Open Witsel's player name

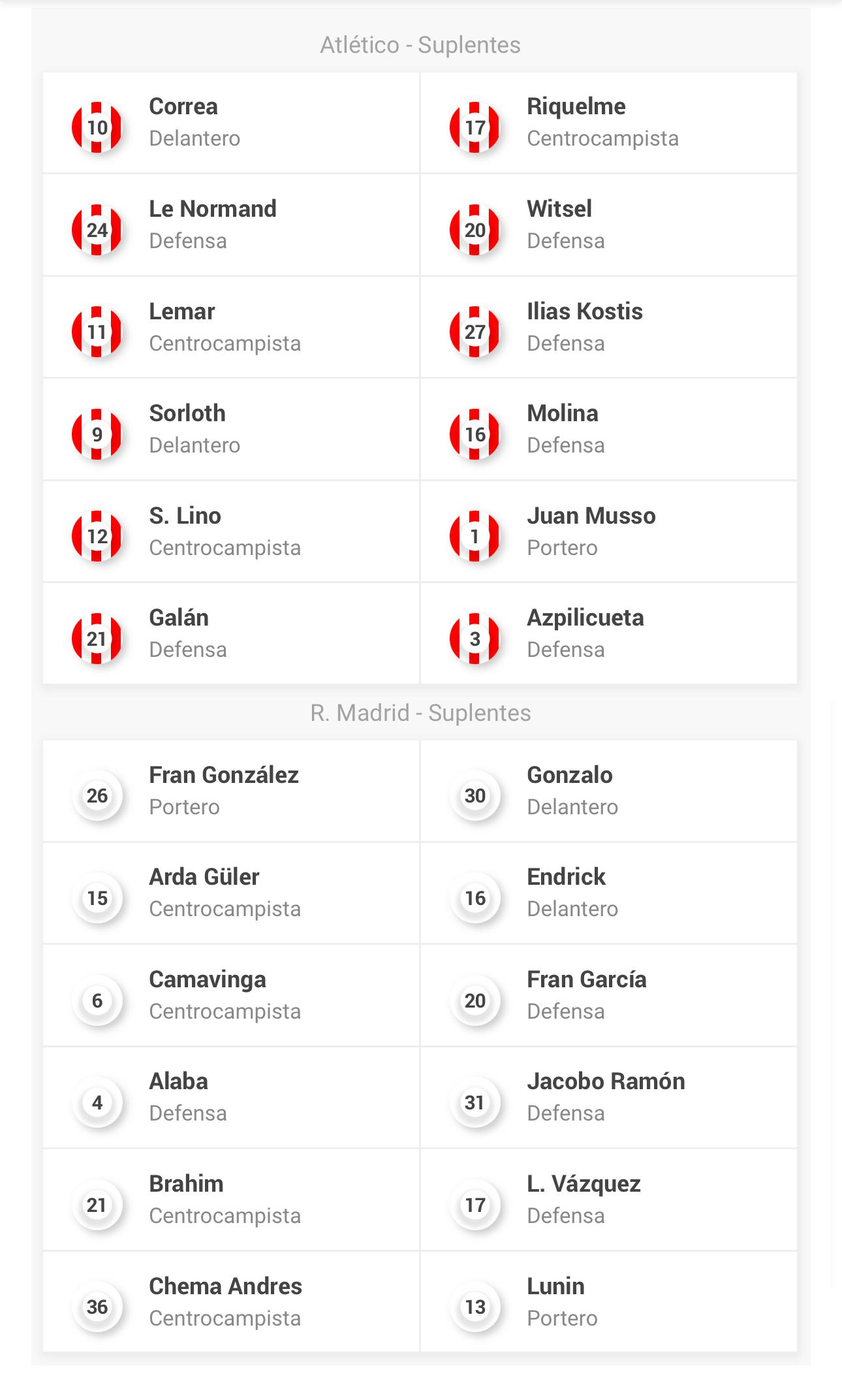pos(559,209)
